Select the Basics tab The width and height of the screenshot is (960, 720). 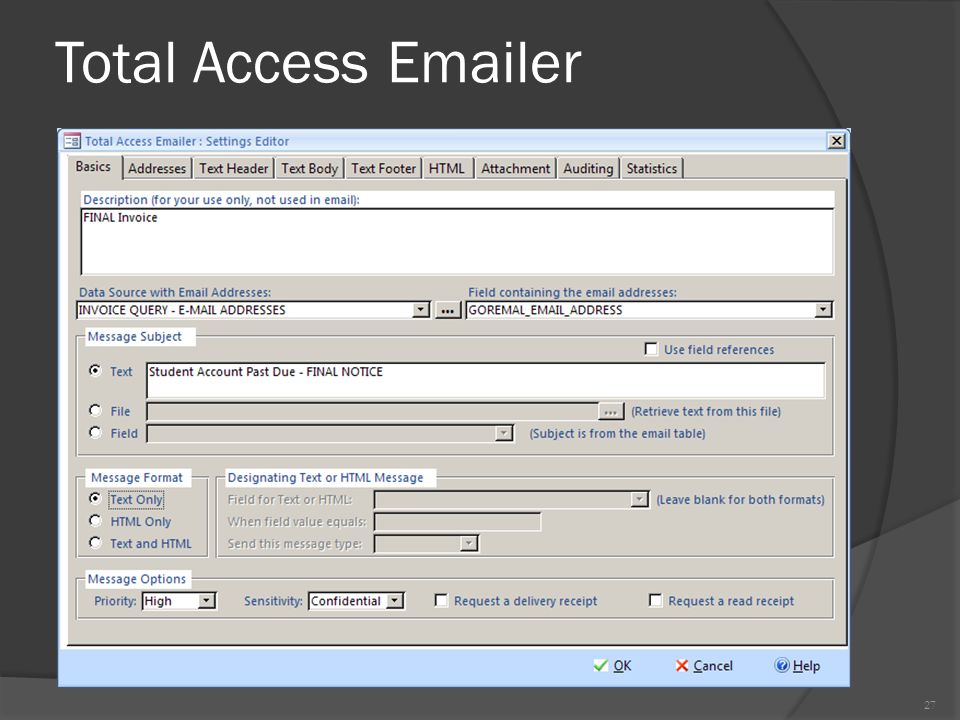(x=94, y=167)
